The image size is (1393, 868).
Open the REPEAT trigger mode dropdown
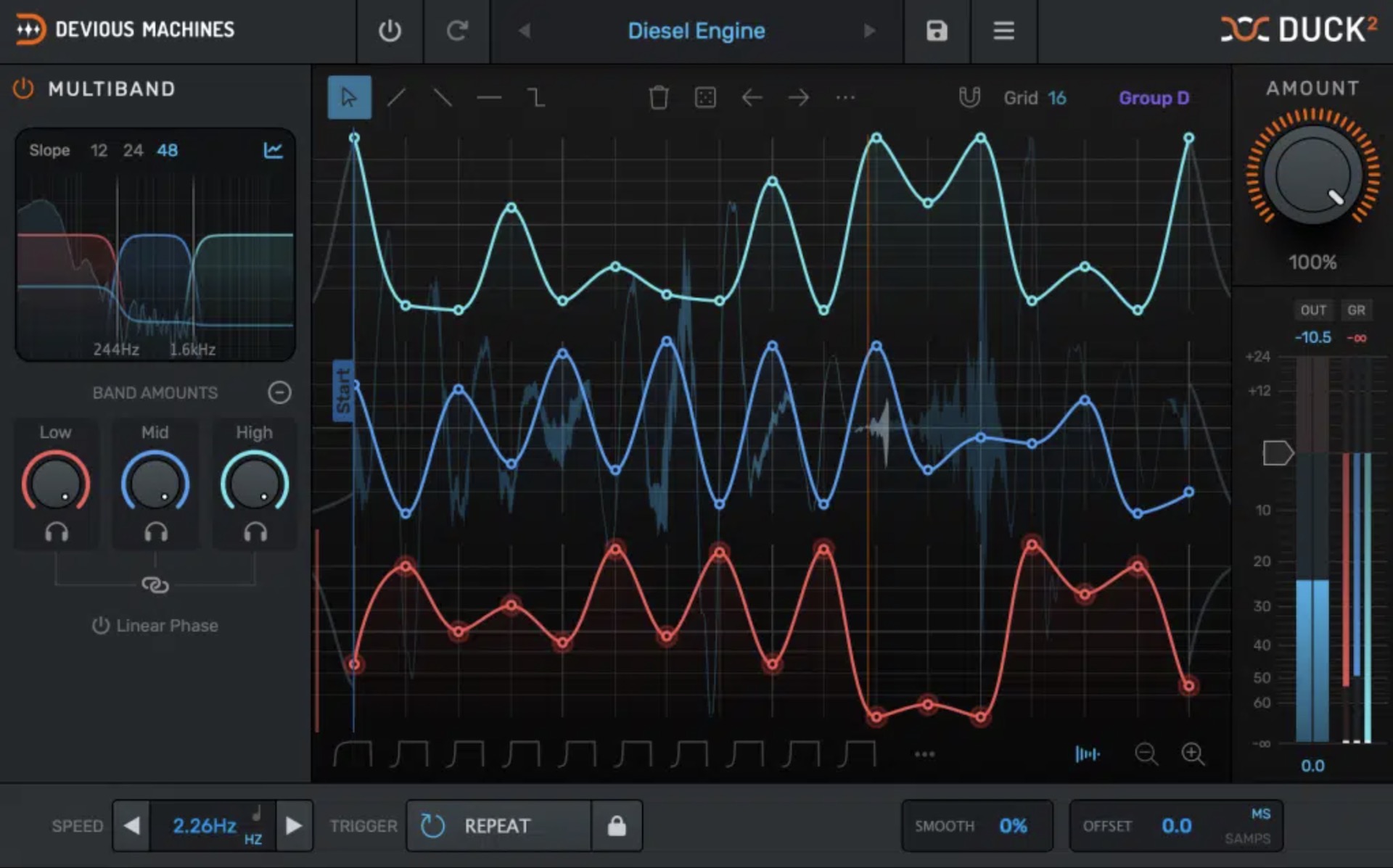point(498,825)
